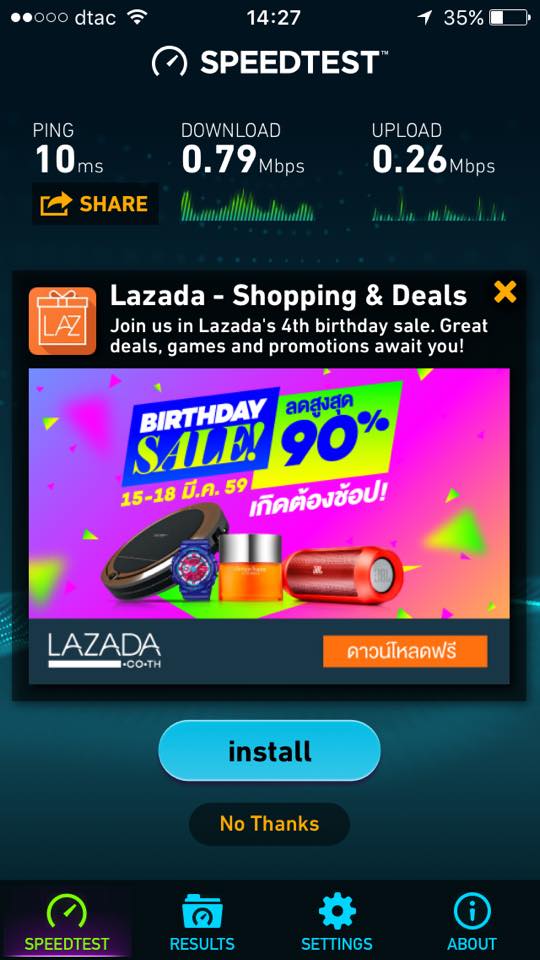540x960 pixels.
Task: Tap the Wi-Fi status icon
Action: [137, 17]
